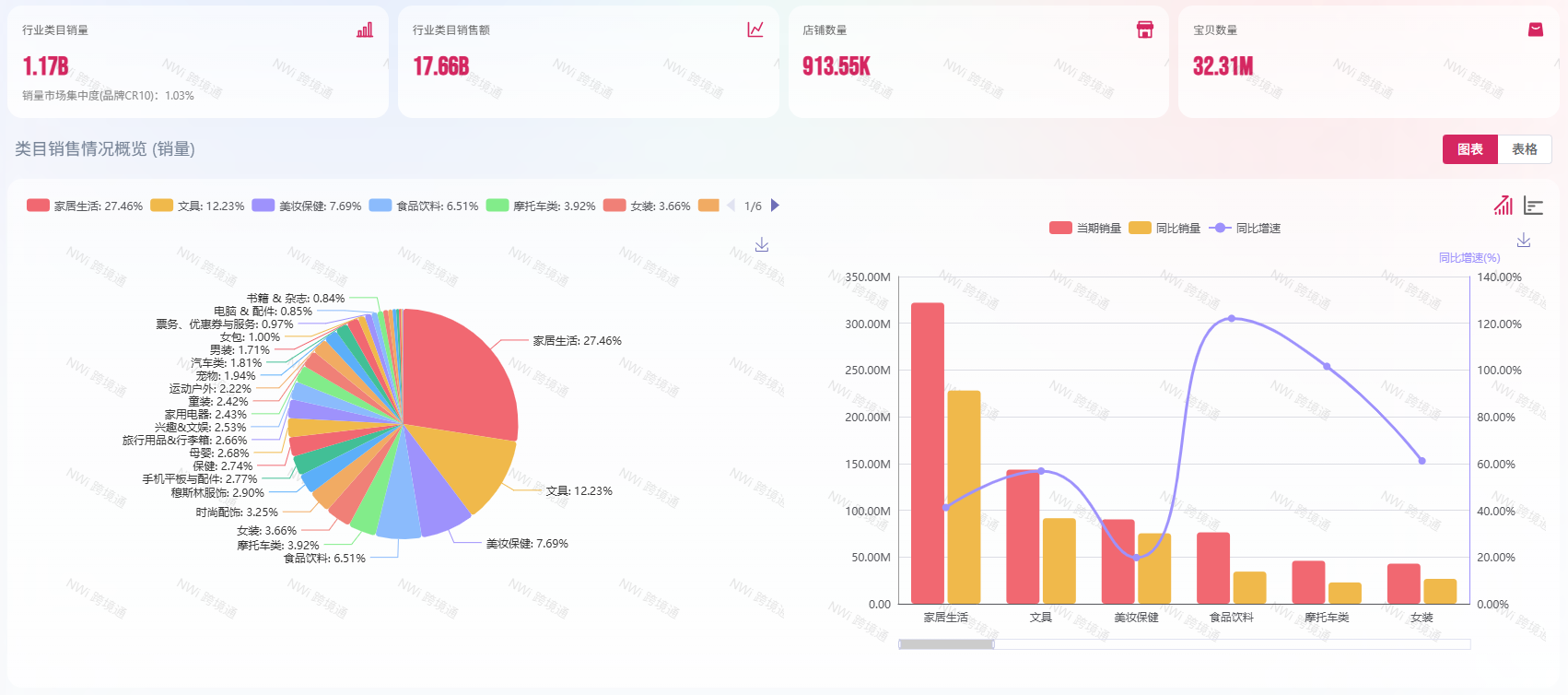Screen dimensions: 1568x695
Task: Toggle 美妆保健 legend item in pie chart
Action: 307,206
